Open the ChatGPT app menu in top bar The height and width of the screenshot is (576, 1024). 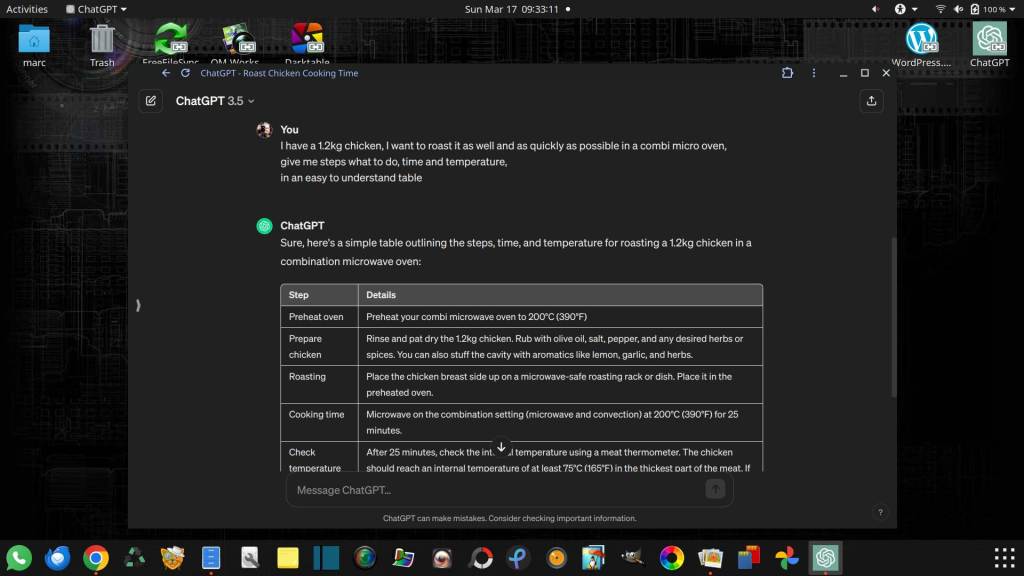97,9
